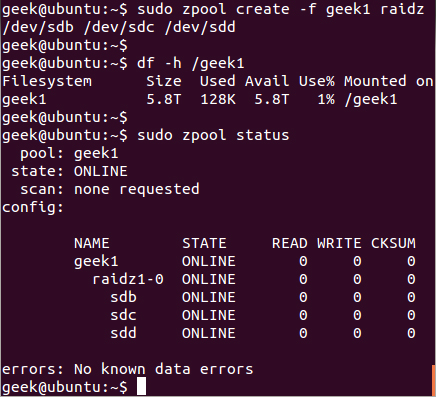436x397 pixels.
Task: Click the 'raidz1-0' vdev name
Action: tap(128, 279)
